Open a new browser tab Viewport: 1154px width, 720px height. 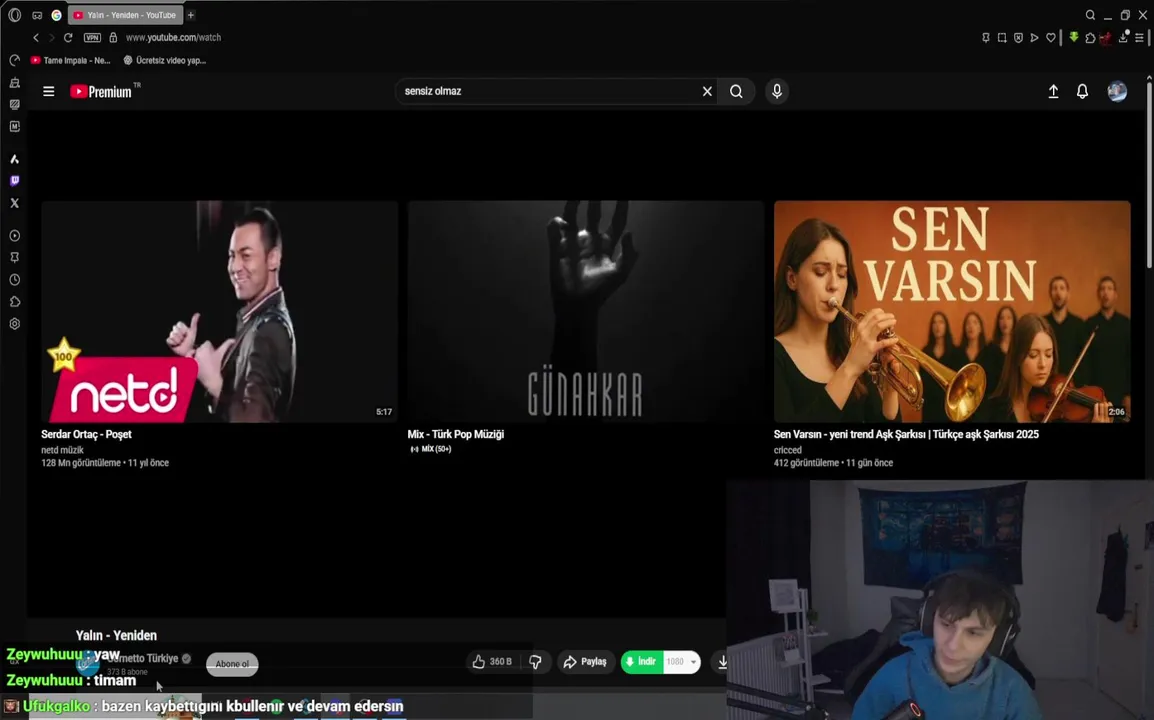tap(191, 15)
